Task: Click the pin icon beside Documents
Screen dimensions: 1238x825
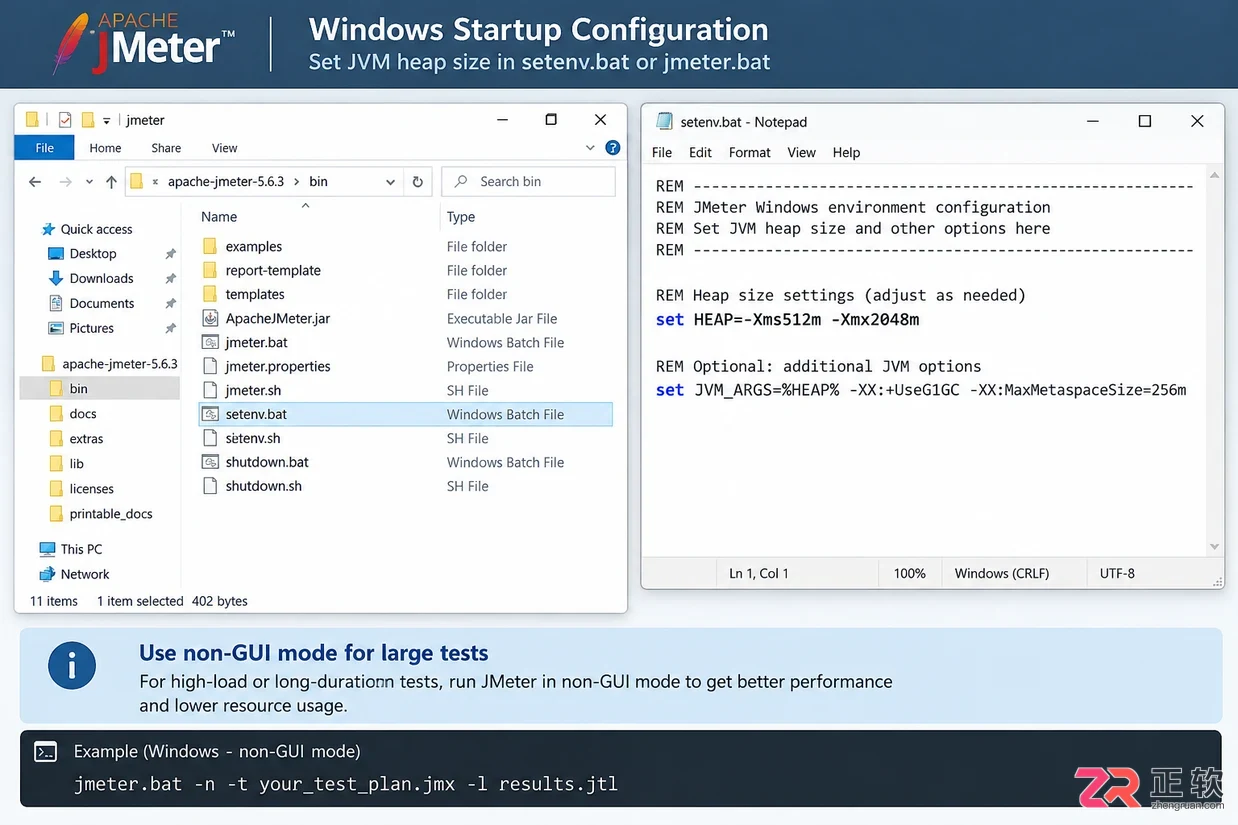Action: click(x=170, y=304)
